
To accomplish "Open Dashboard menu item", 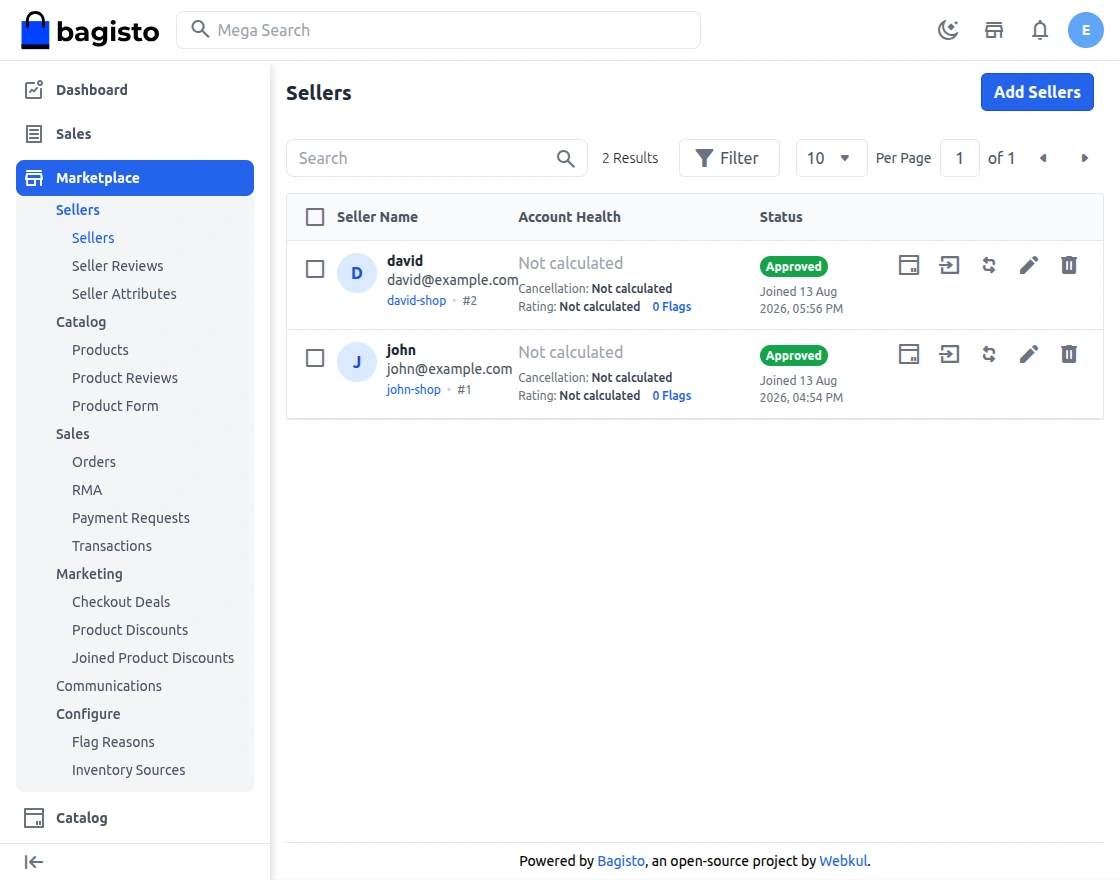I will point(135,90).
